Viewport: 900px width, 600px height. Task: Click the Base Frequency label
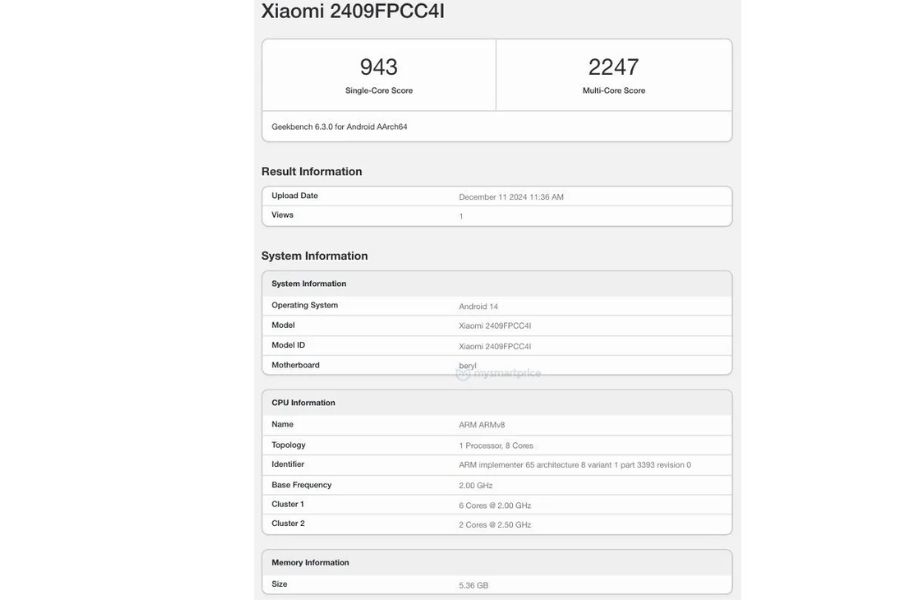(301, 485)
